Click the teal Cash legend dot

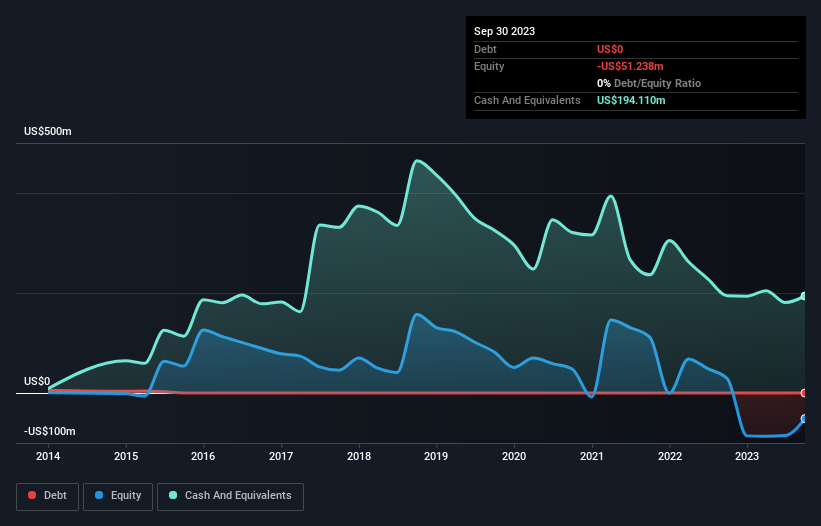pyautogui.click(x=174, y=495)
